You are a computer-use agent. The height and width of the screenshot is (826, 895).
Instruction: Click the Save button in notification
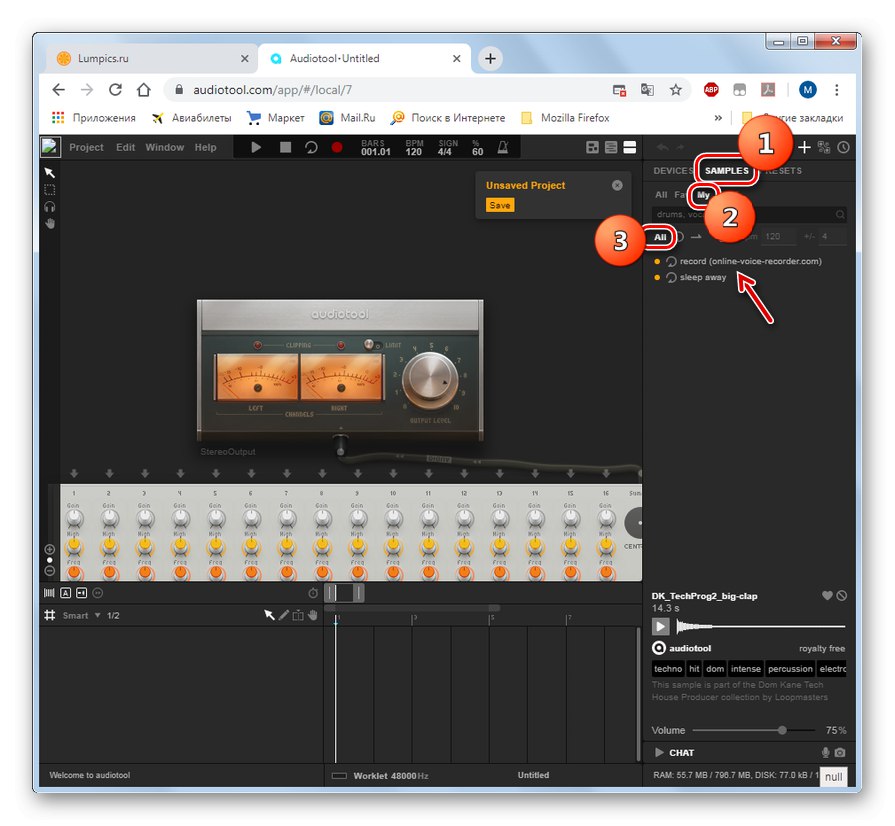tap(500, 205)
